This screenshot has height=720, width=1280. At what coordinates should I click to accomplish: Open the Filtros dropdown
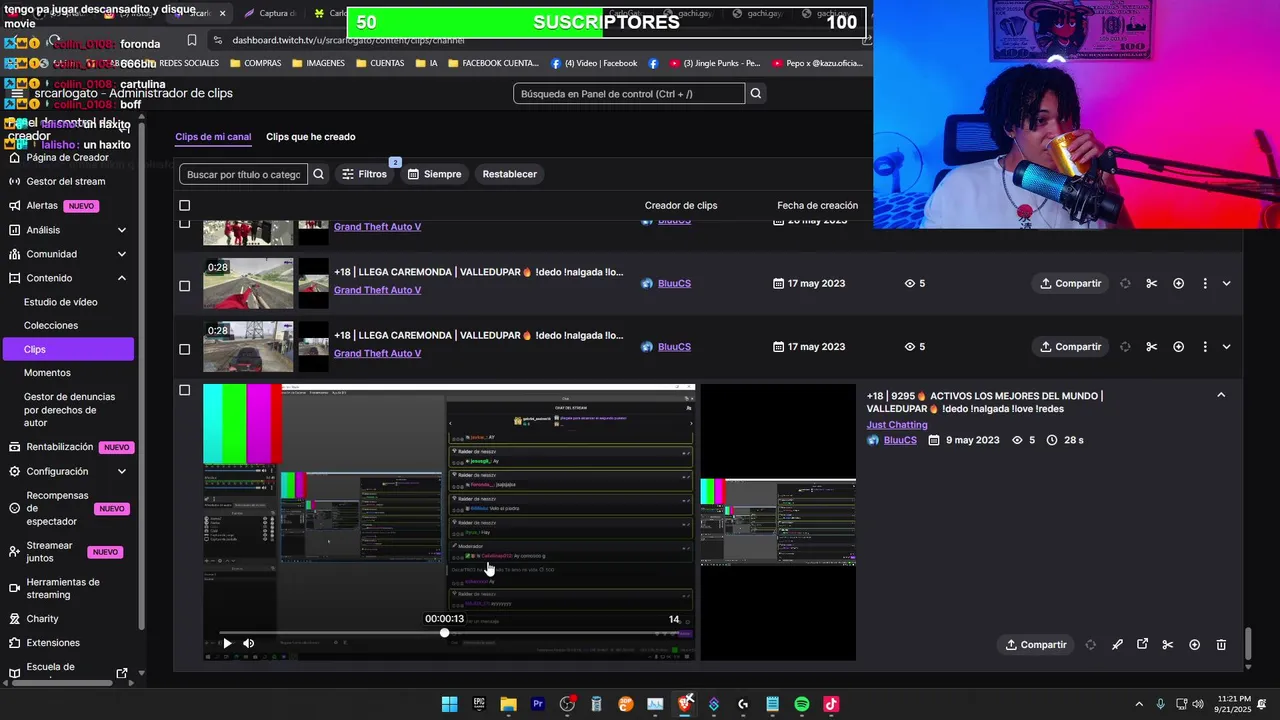(365, 174)
